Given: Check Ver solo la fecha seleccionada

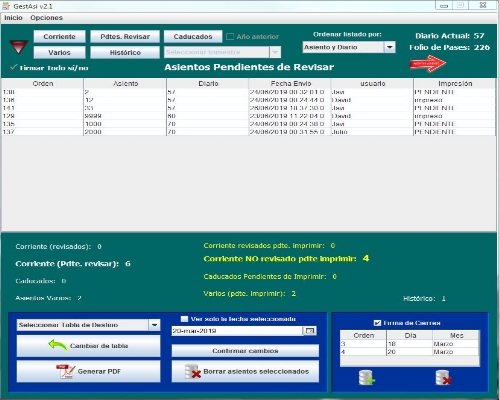Looking at the screenshot, I should 184,319.
